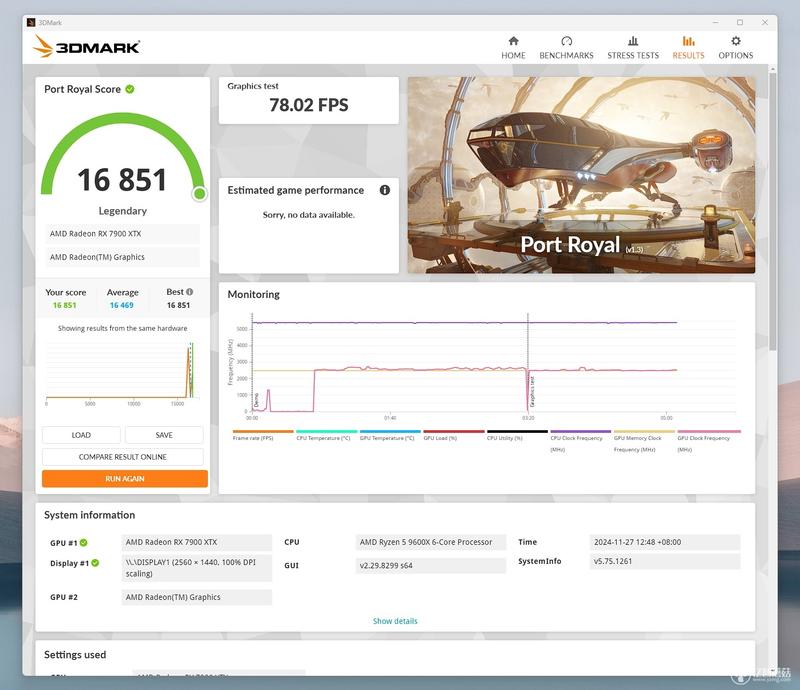Click the orange RUN AGAIN button

click(x=124, y=479)
